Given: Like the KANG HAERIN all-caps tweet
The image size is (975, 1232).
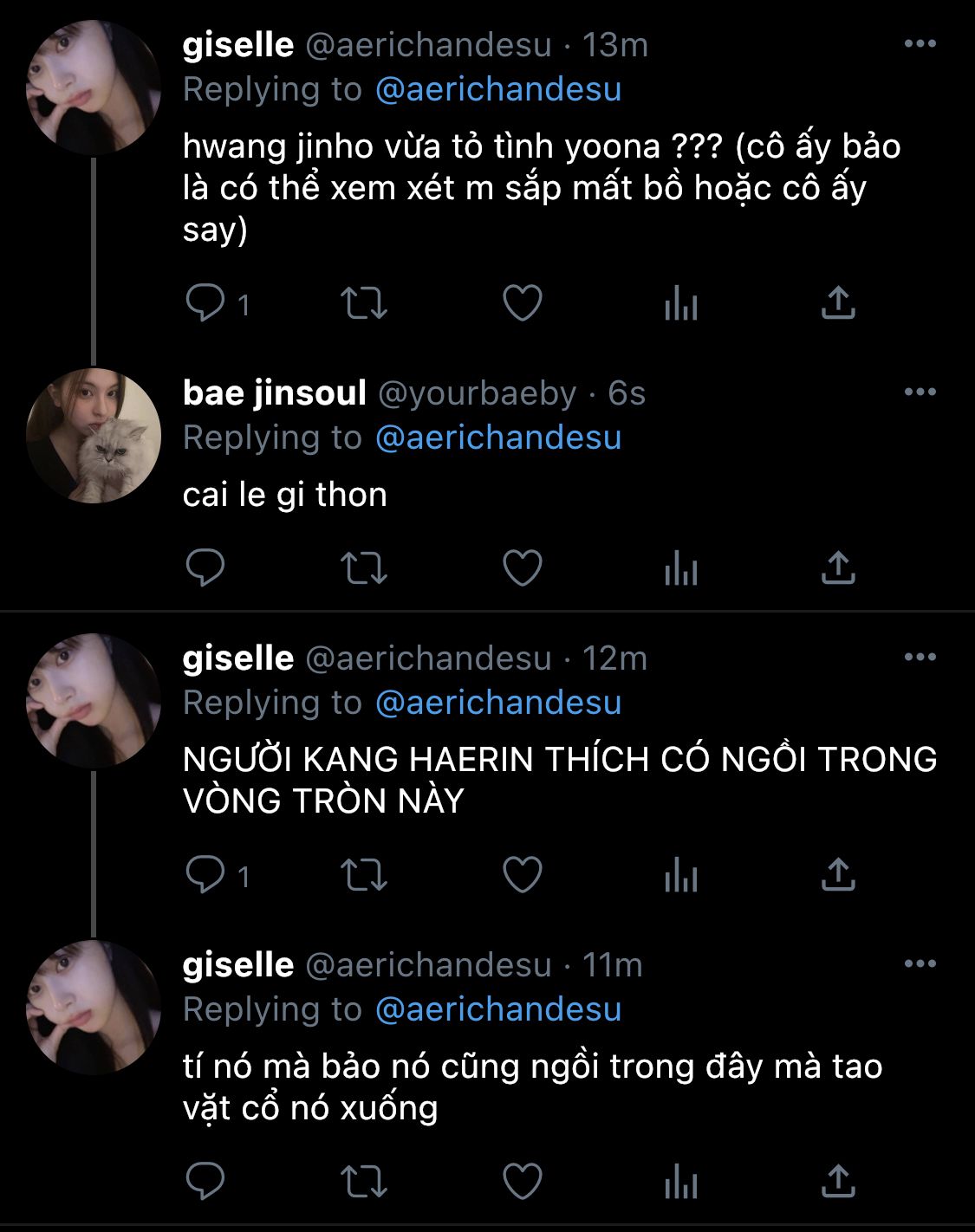Looking at the screenshot, I should pyautogui.click(x=523, y=875).
